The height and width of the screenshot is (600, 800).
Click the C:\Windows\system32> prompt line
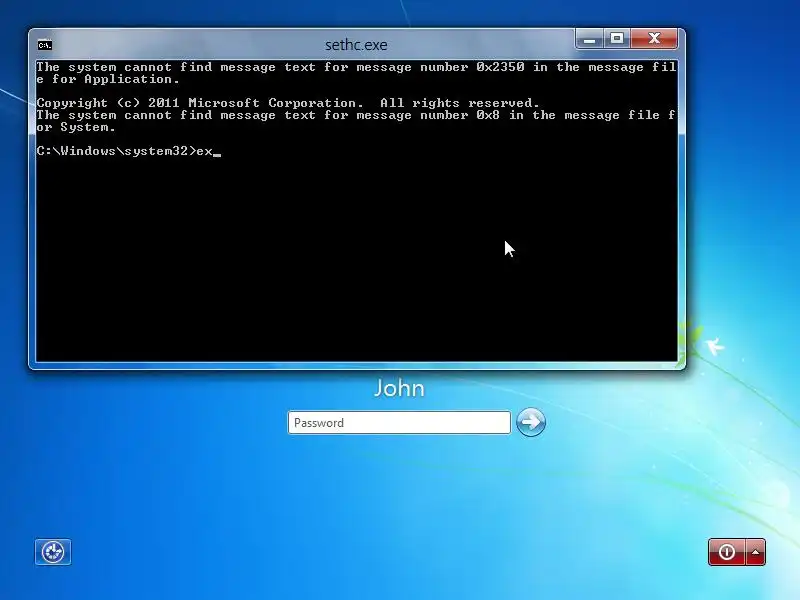point(129,151)
